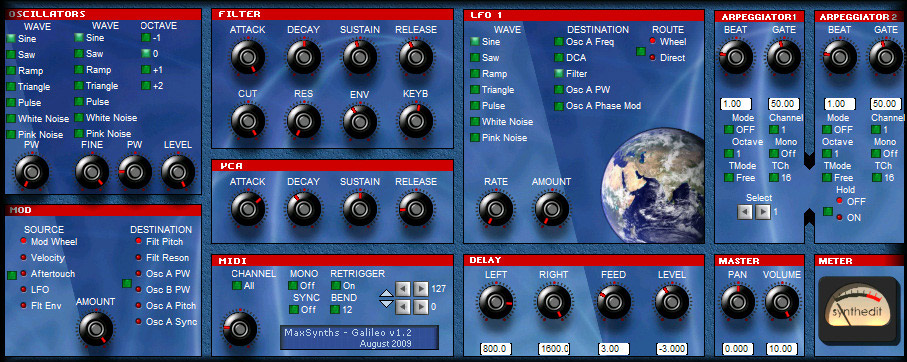Toggle the Filter LFO destination
Image resolution: width=907 pixels, height=362 pixels.
coord(559,74)
